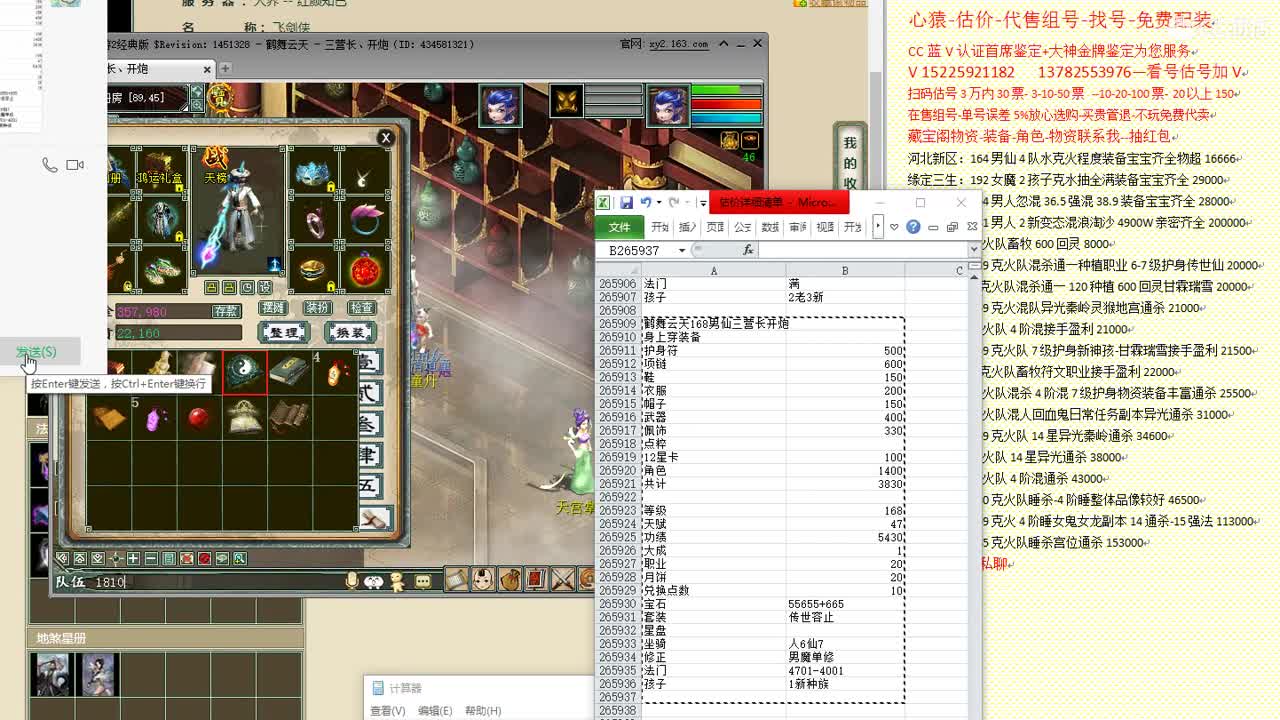Open Customize Quick Access Toolbar dropdown
Screen dimensions: 1280x720
[x=703, y=203]
